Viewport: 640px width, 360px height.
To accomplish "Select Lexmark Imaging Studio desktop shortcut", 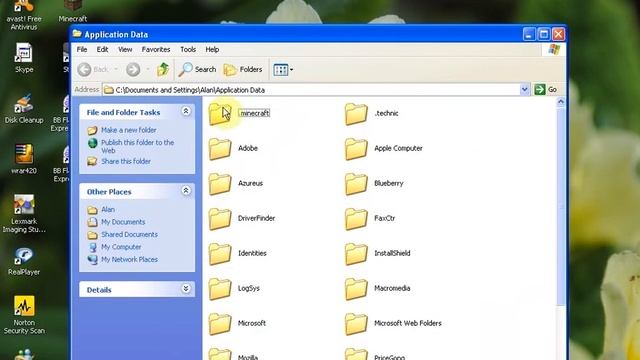I will tap(24, 214).
